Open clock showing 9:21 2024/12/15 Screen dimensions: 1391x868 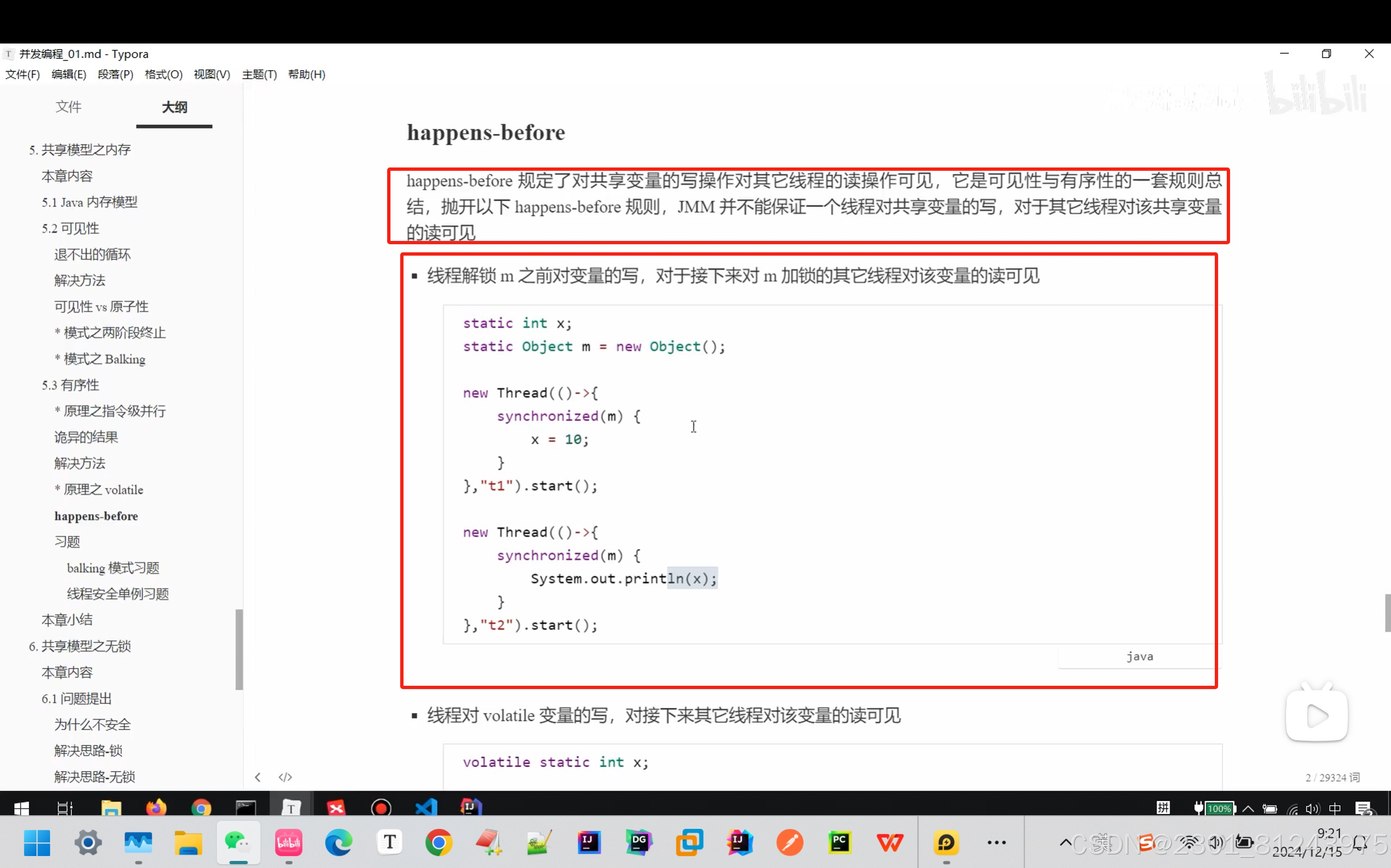click(1308, 842)
